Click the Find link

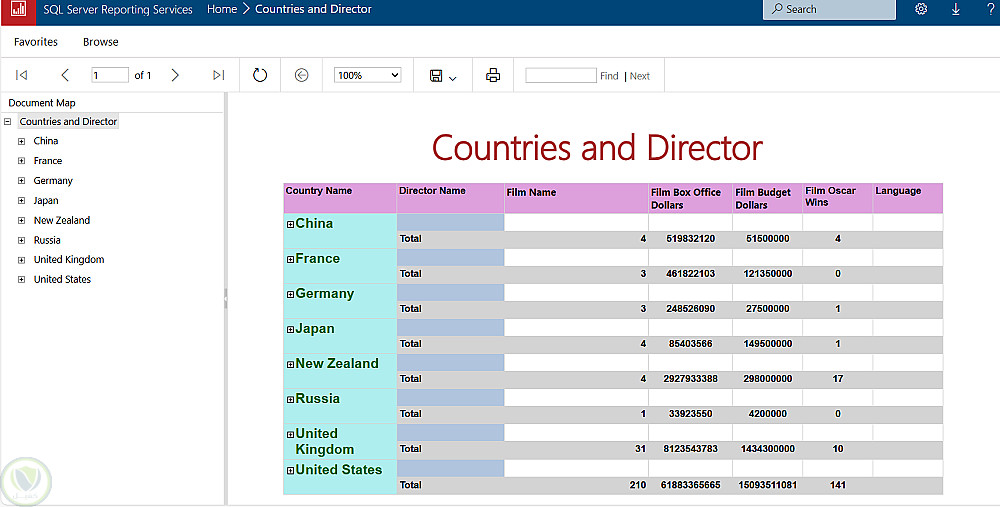pyautogui.click(x=609, y=76)
